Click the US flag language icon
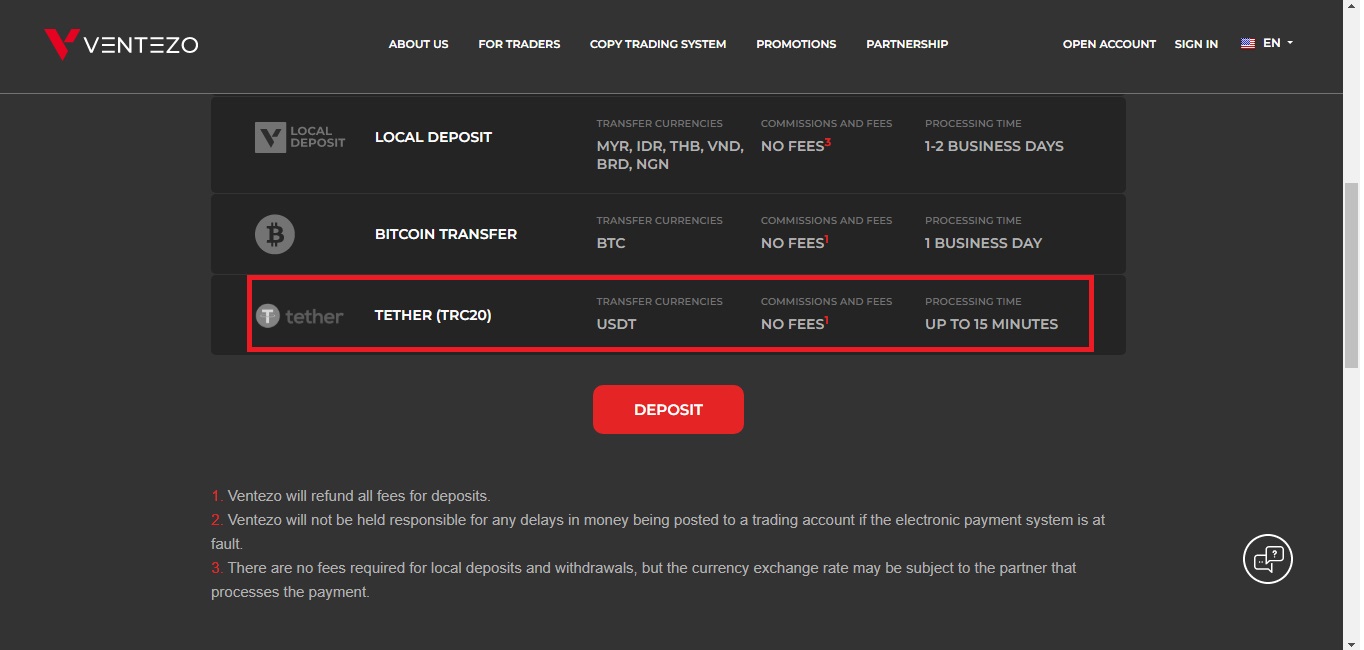 point(1248,44)
